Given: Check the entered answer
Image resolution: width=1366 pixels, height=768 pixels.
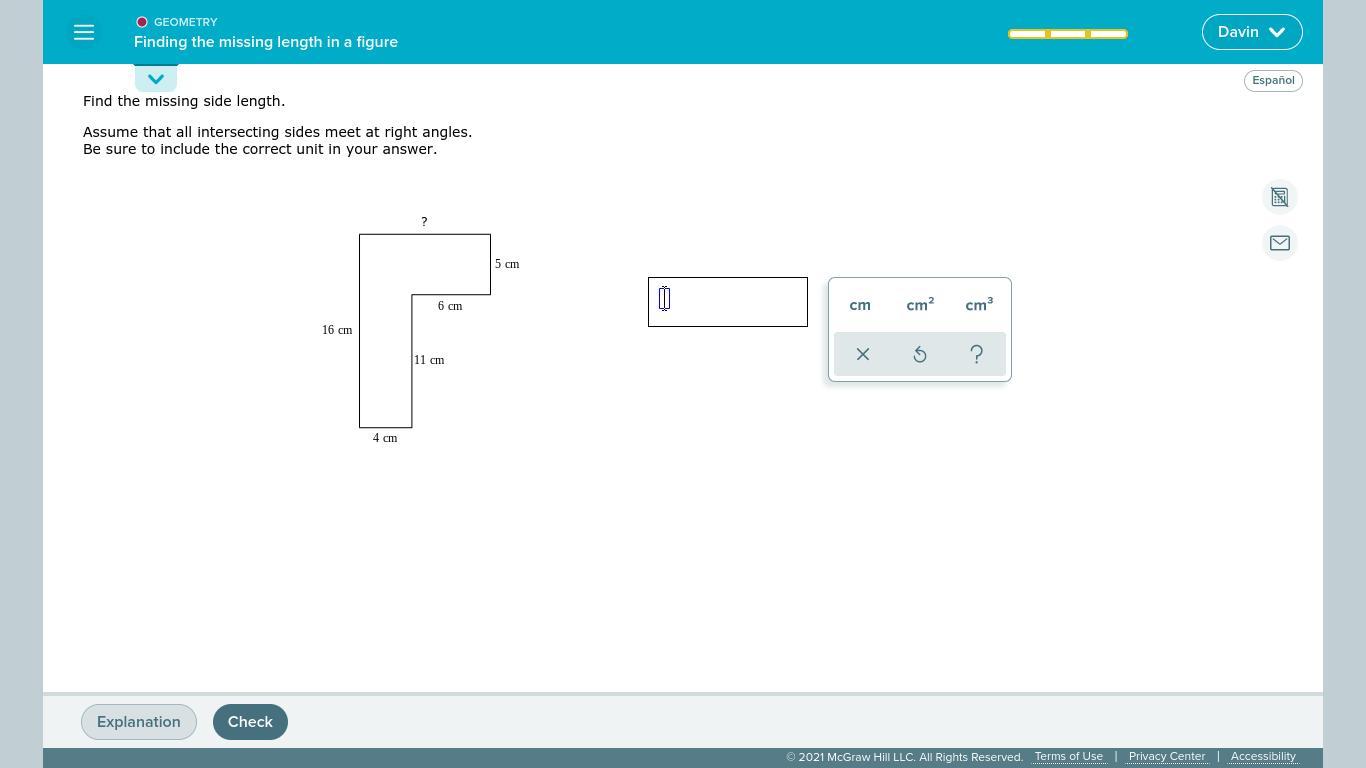Looking at the screenshot, I should point(250,722).
